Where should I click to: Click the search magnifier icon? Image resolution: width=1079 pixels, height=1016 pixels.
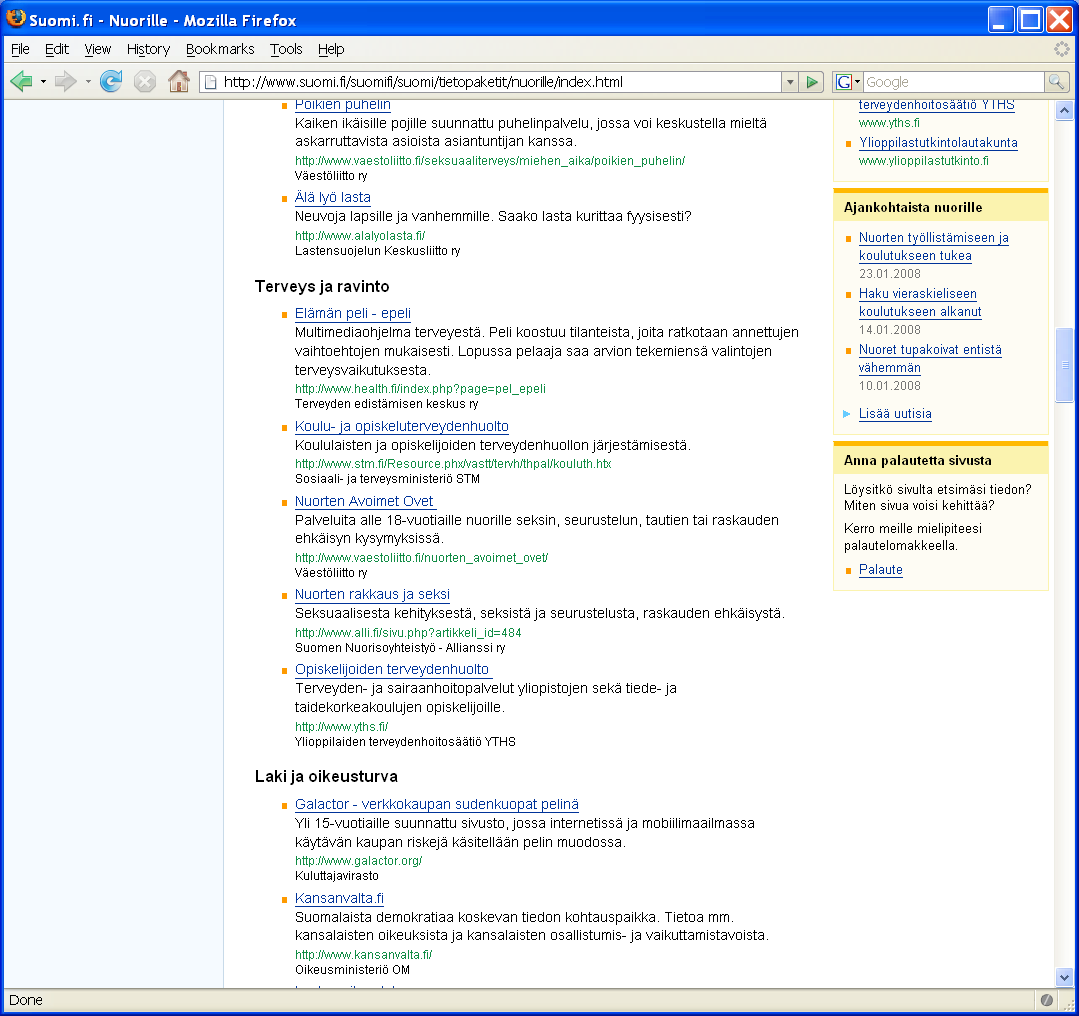tap(1056, 82)
